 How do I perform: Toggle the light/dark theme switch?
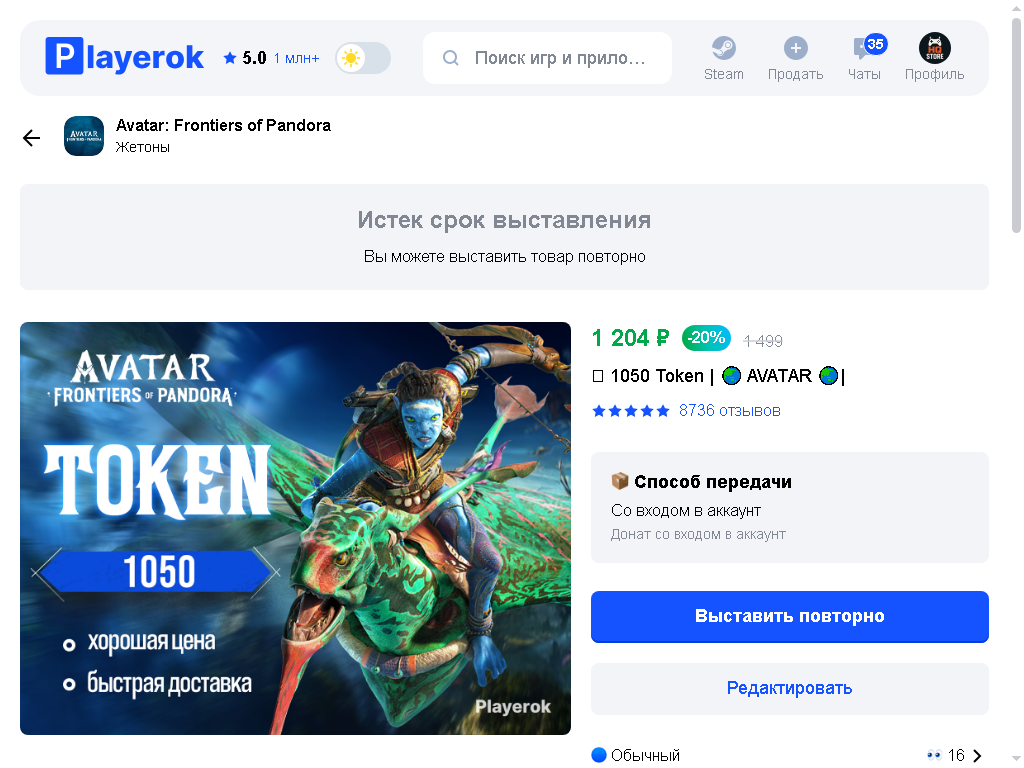[363, 58]
